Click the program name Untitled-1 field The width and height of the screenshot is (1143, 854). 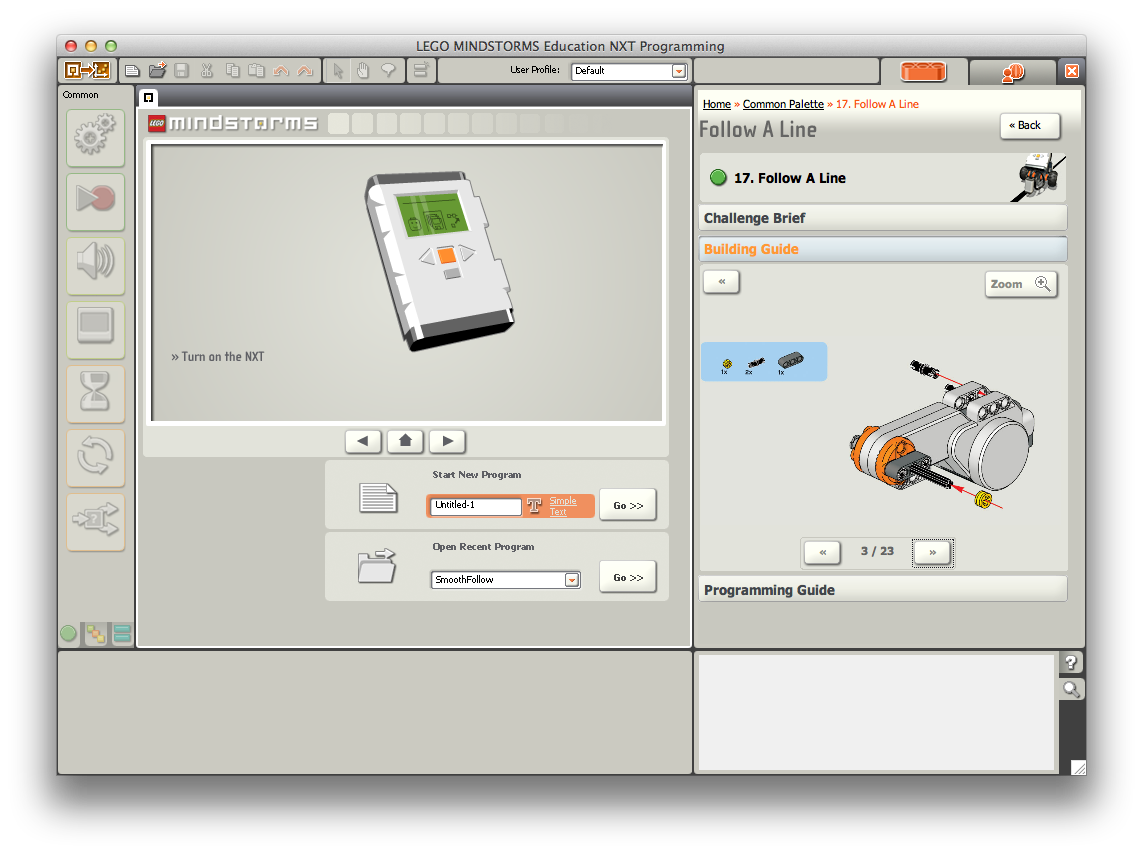point(476,505)
